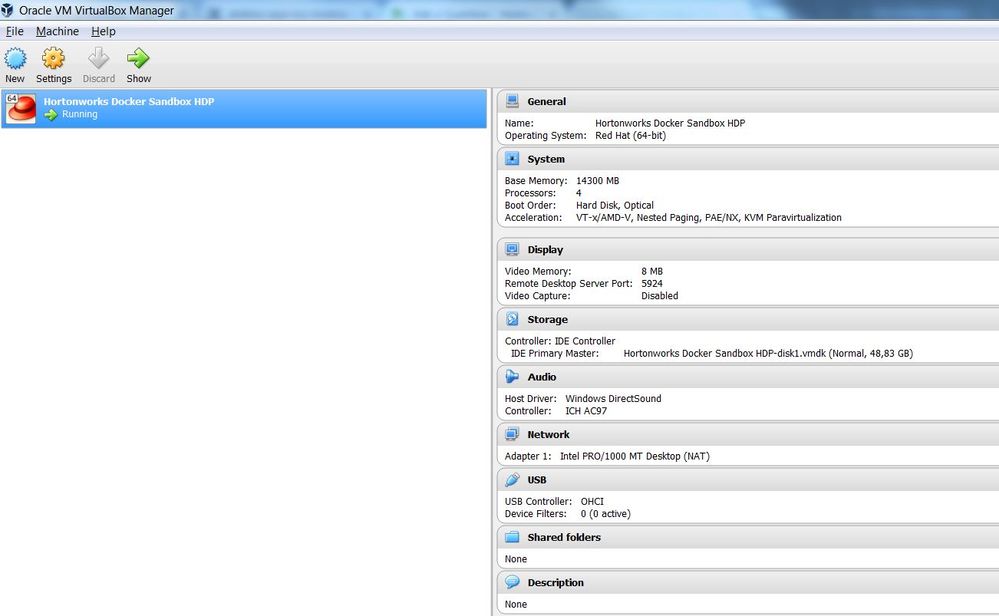Open the Help menu

click(103, 31)
